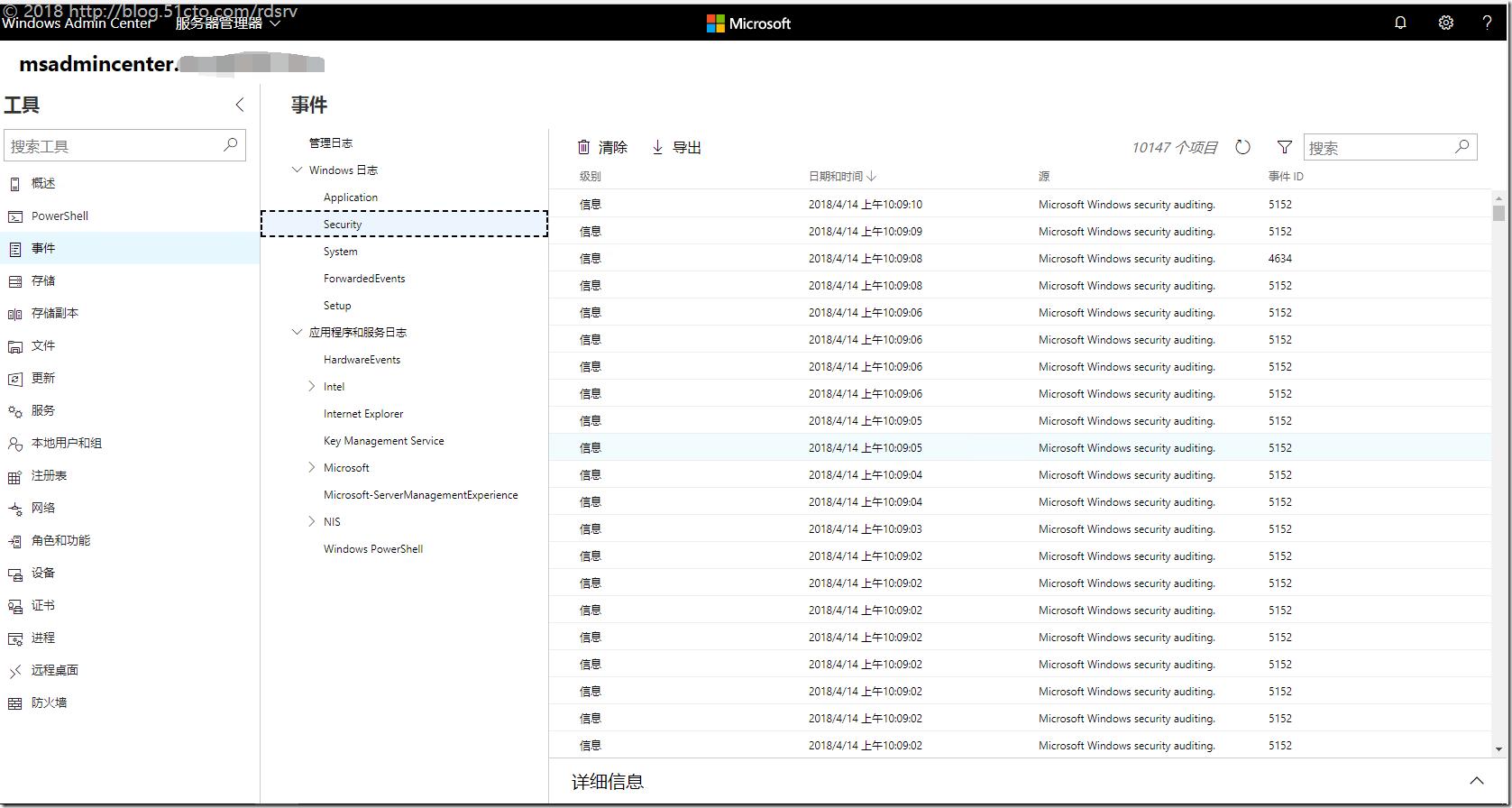Screen dimensions: 1512x808
Task: Select the ForwardedEvents log
Action: [364, 279]
